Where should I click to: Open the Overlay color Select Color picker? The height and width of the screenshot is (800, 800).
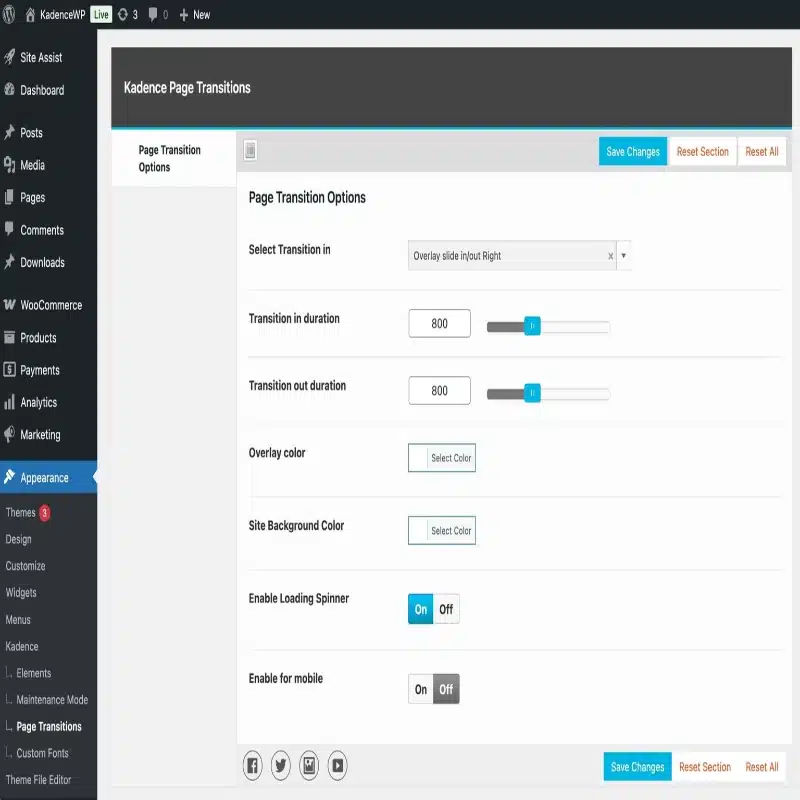click(x=442, y=458)
